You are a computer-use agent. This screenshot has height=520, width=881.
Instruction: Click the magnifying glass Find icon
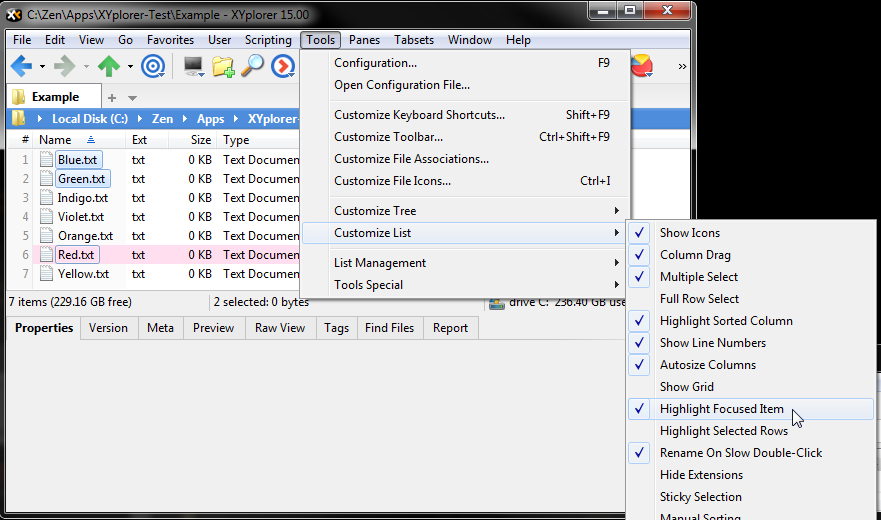253,67
